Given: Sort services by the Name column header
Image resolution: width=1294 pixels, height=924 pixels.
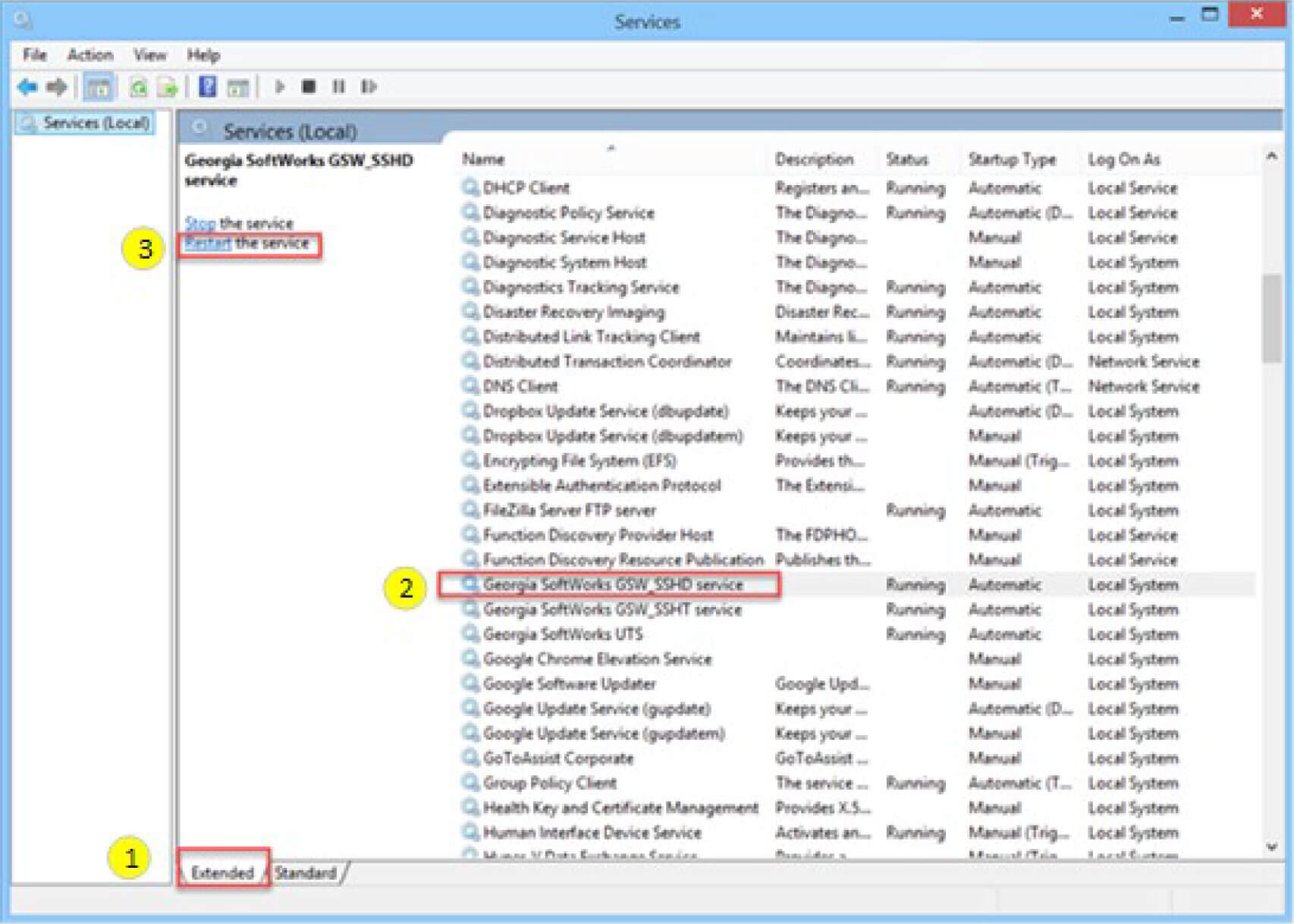Looking at the screenshot, I should tap(484, 159).
